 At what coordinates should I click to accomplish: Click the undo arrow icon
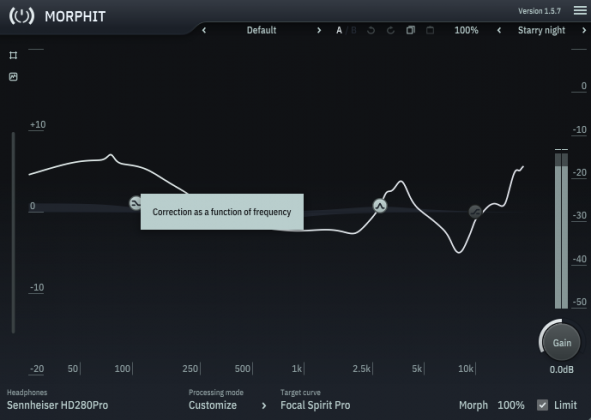(371, 30)
